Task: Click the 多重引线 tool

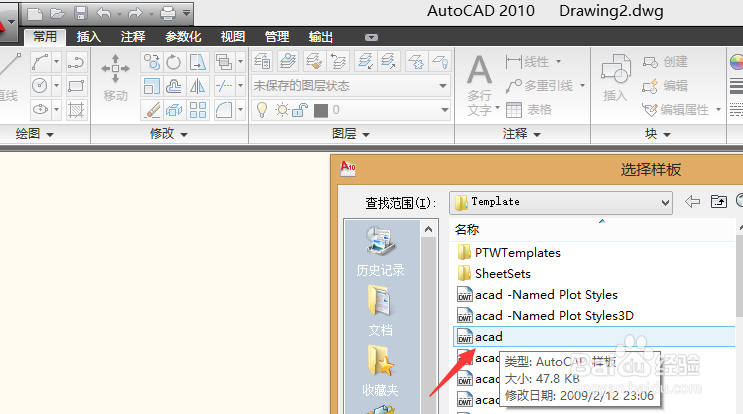Action: pyautogui.click(x=539, y=86)
